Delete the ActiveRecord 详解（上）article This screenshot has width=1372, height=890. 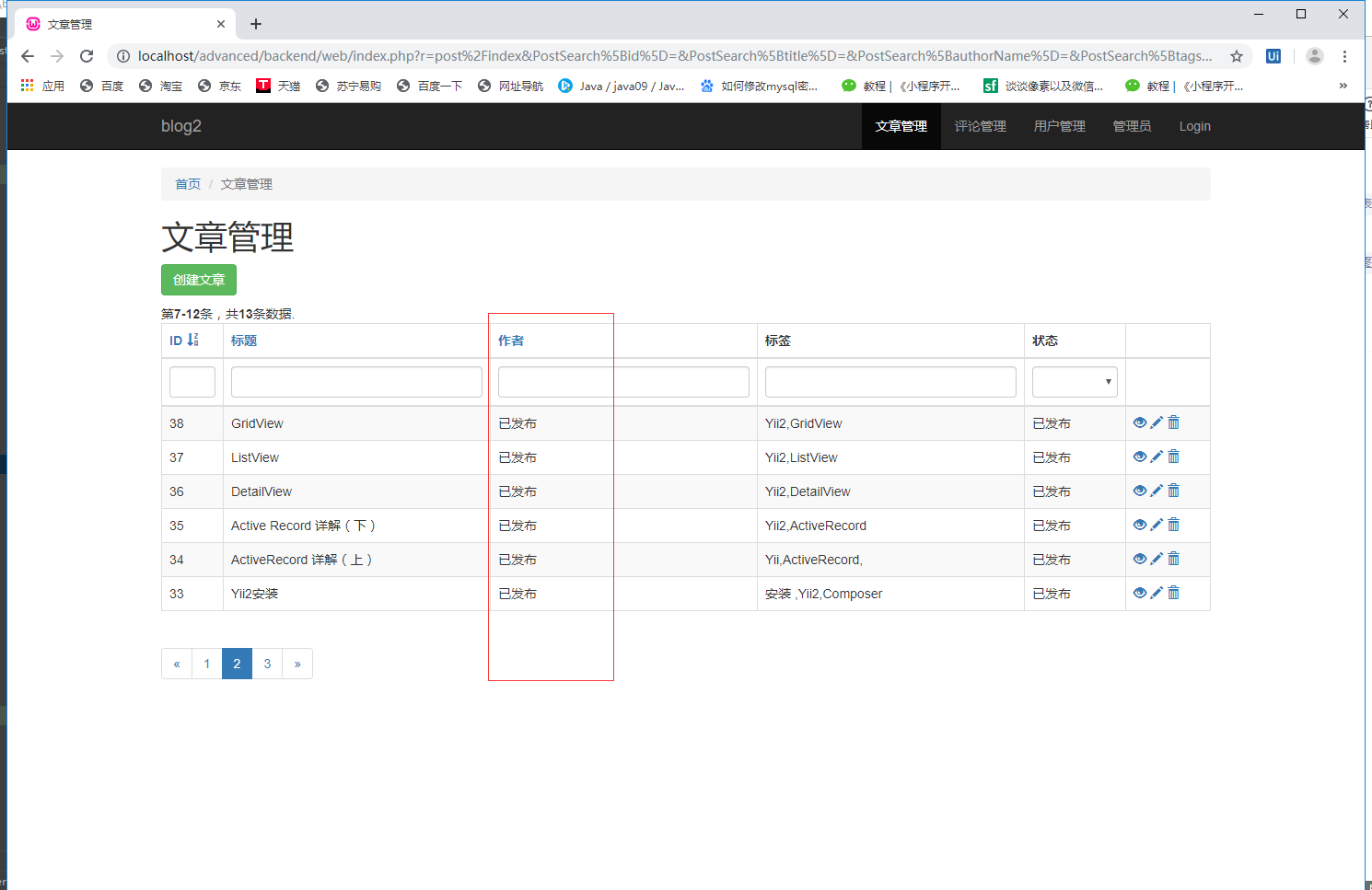(1173, 558)
